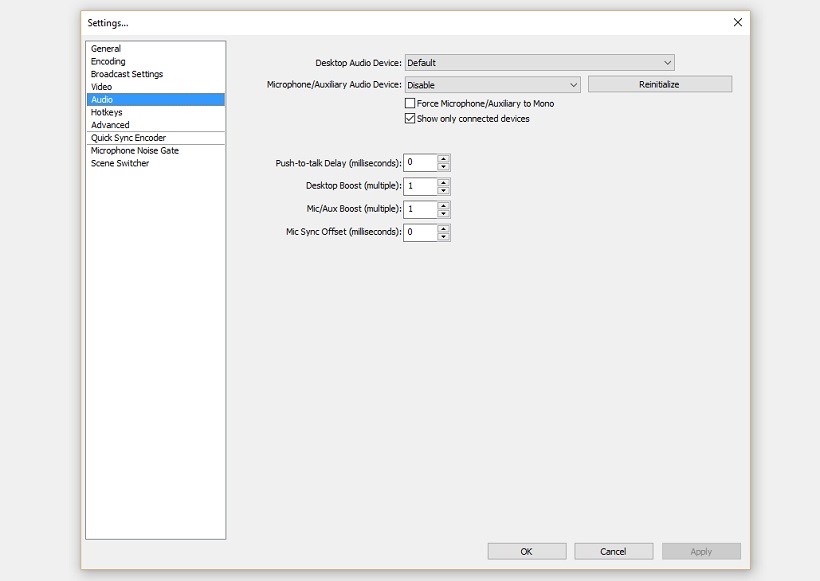Decrease Mic Sync Offset with the down arrow

tap(443, 236)
